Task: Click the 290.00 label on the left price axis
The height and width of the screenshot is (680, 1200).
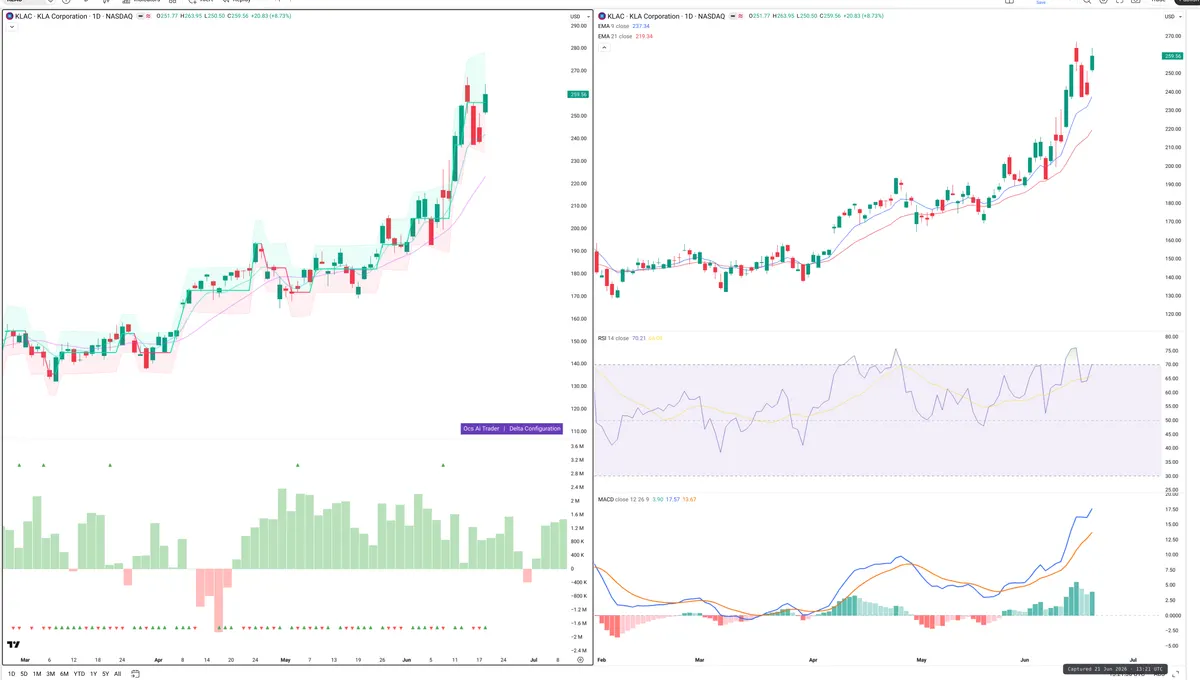Action: [x=578, y=26]
